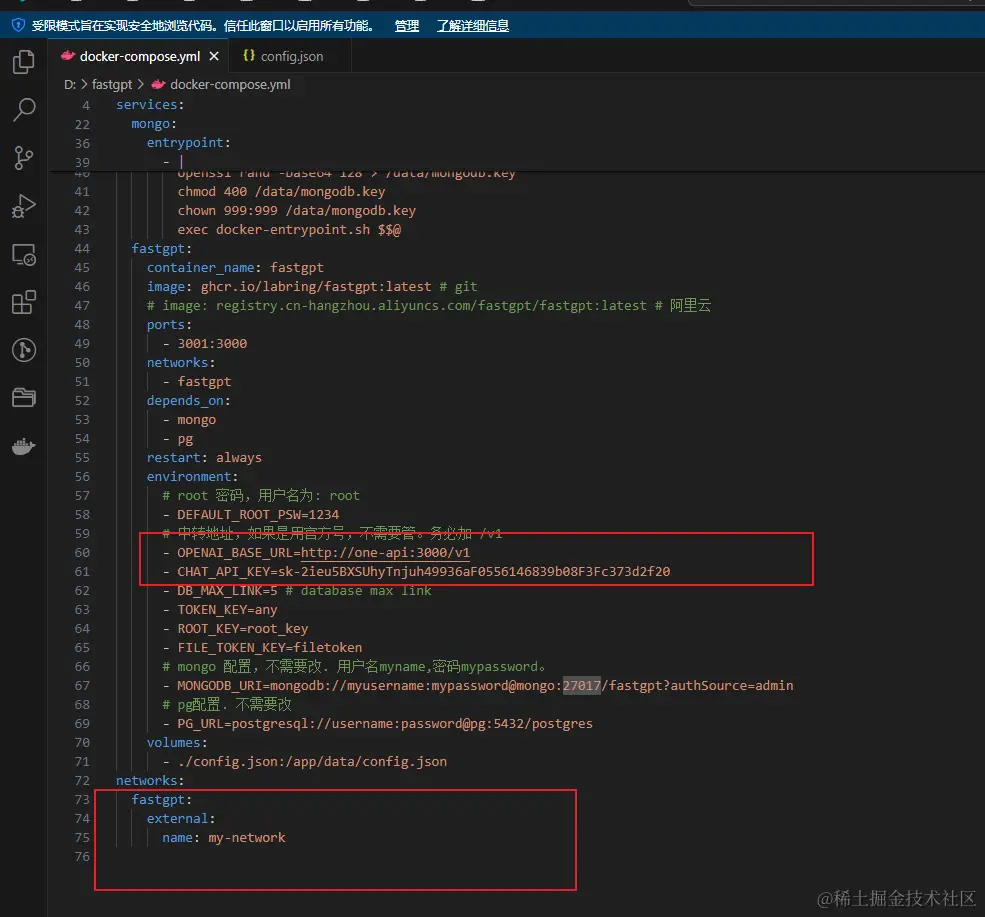Click the DB_MAX_LINK=5 line
This screenshot has width=985, height=917.
297,590
